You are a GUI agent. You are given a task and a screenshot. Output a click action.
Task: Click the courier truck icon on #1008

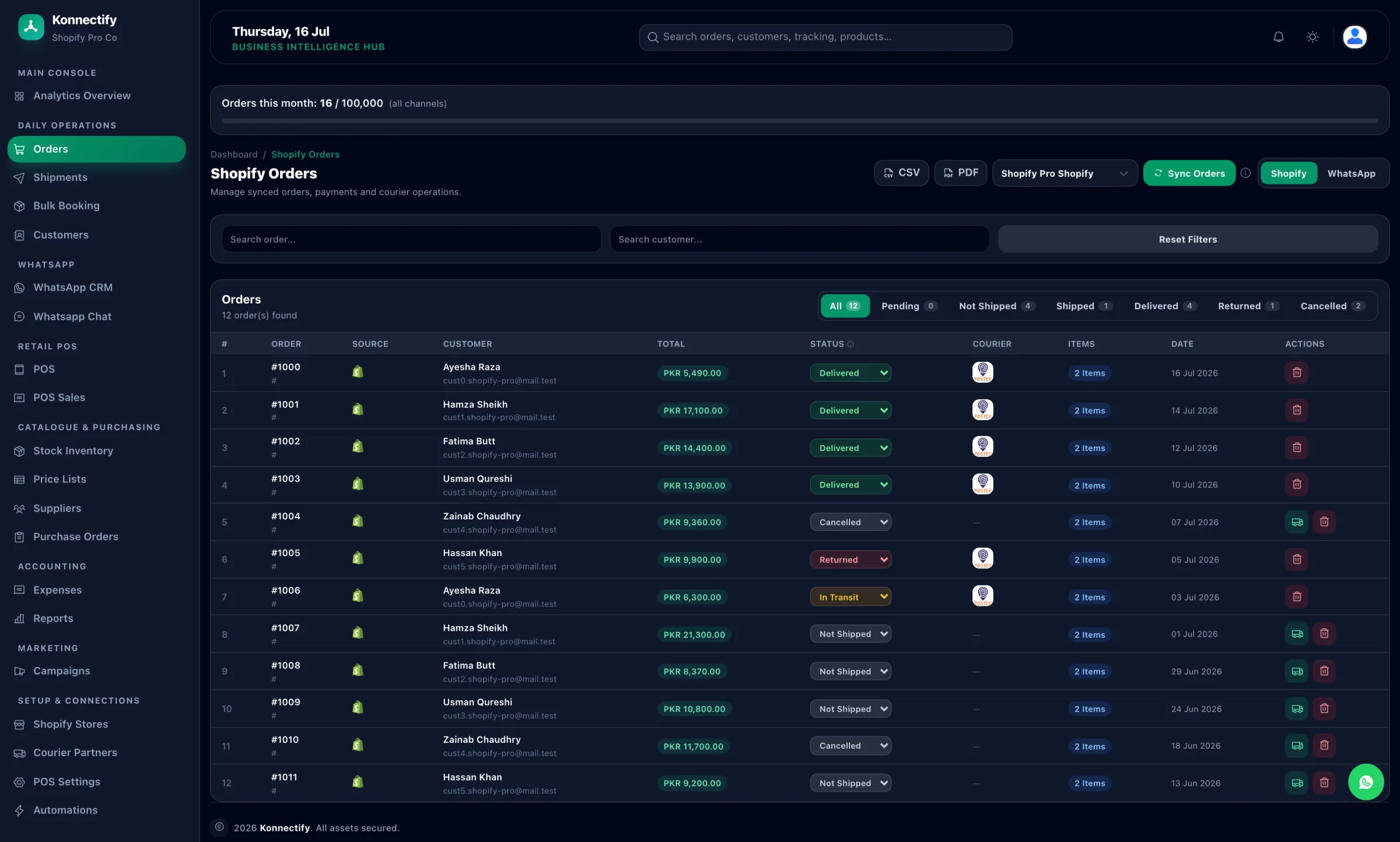(x=1297, y=671)
